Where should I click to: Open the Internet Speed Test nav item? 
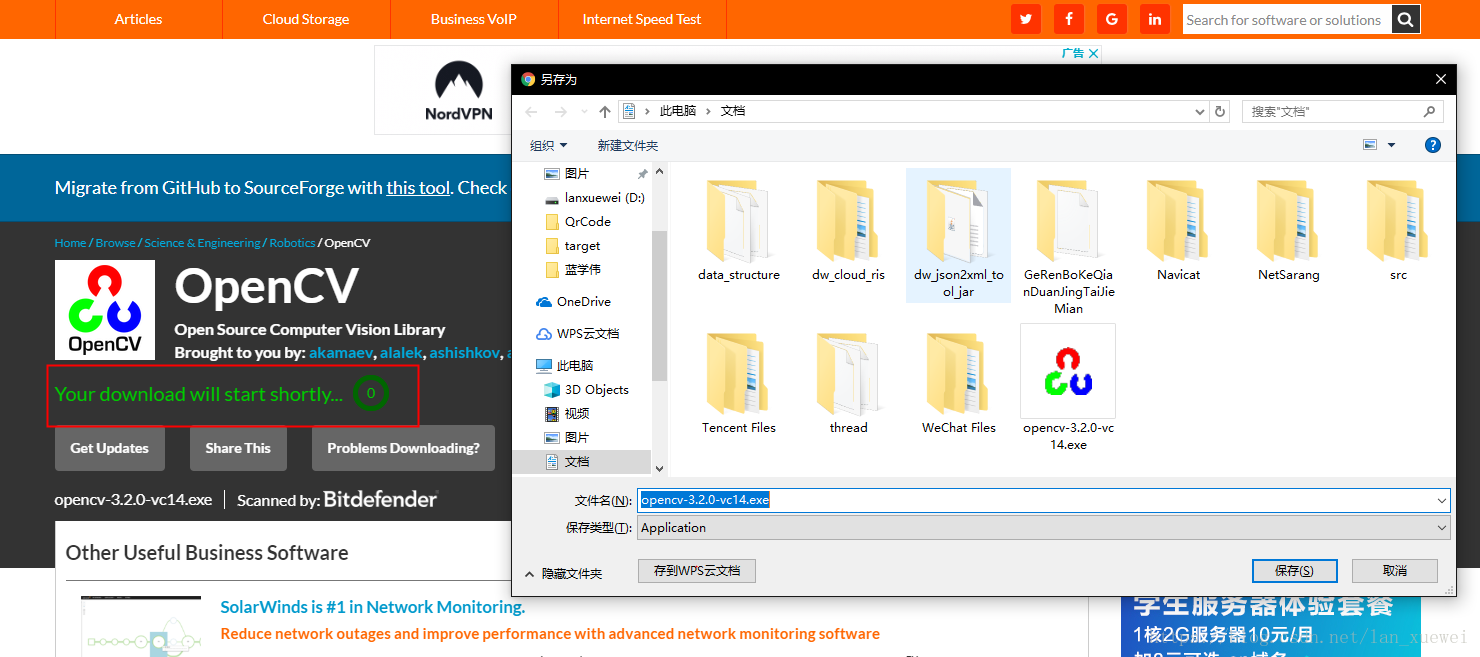pyautogui.click(x=642, y=19)
